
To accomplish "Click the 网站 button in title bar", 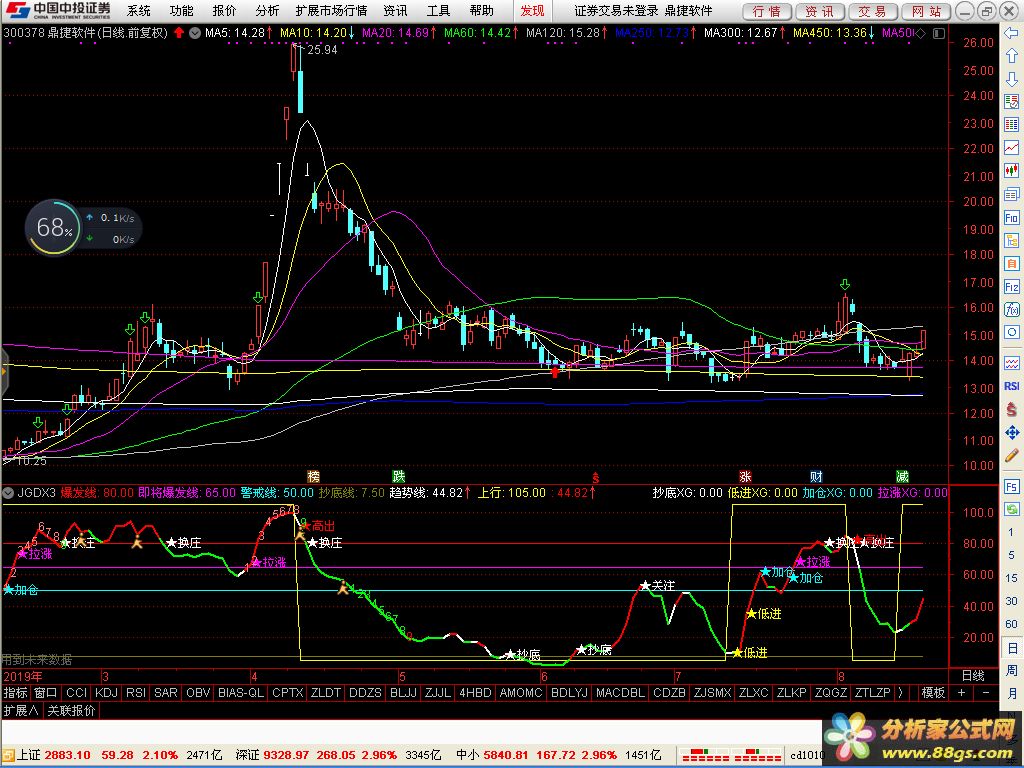I will [927, 11].
